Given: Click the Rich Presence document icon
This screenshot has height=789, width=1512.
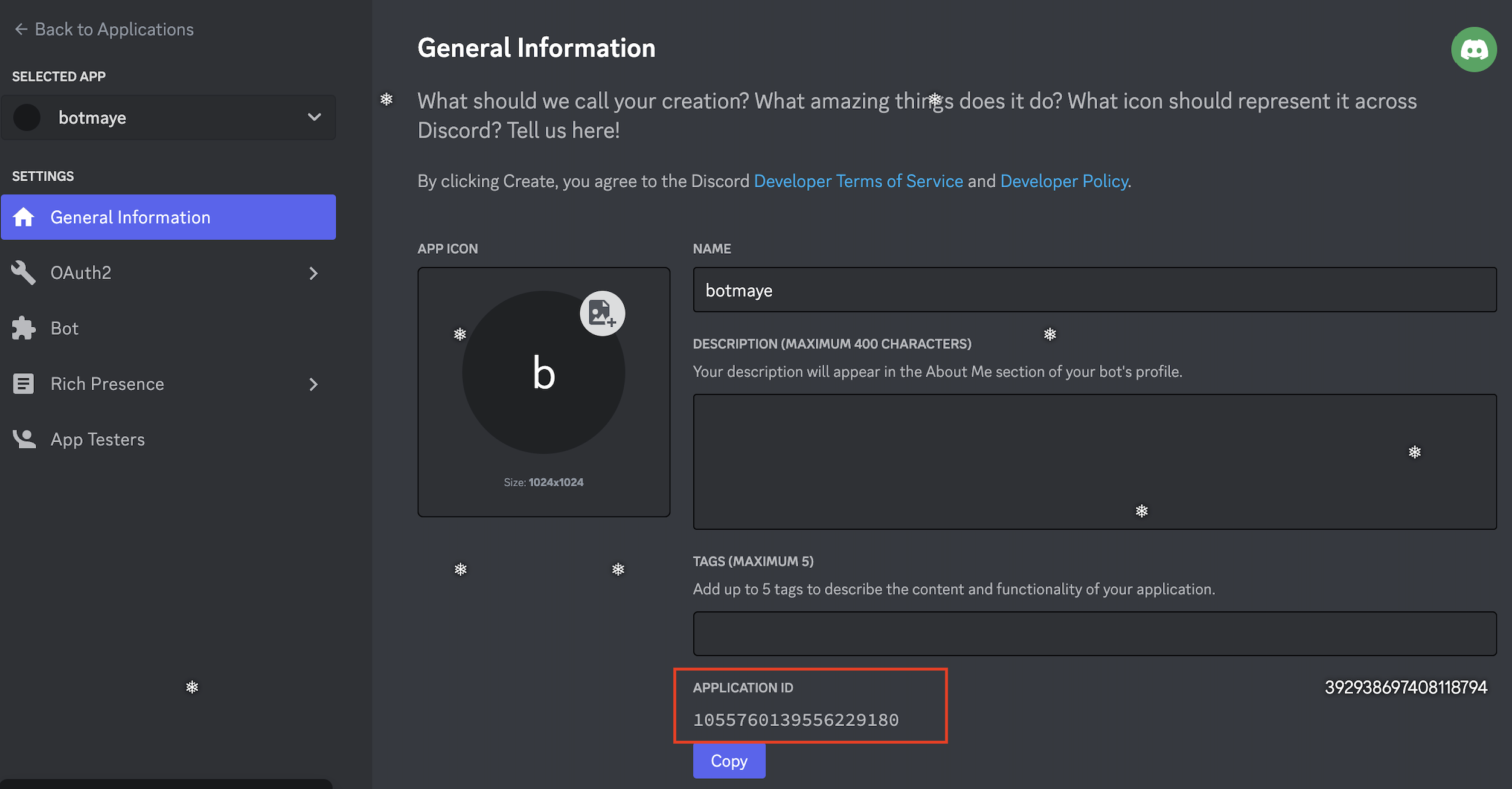Looking at the screenshot, I should (x=24, y=384).
